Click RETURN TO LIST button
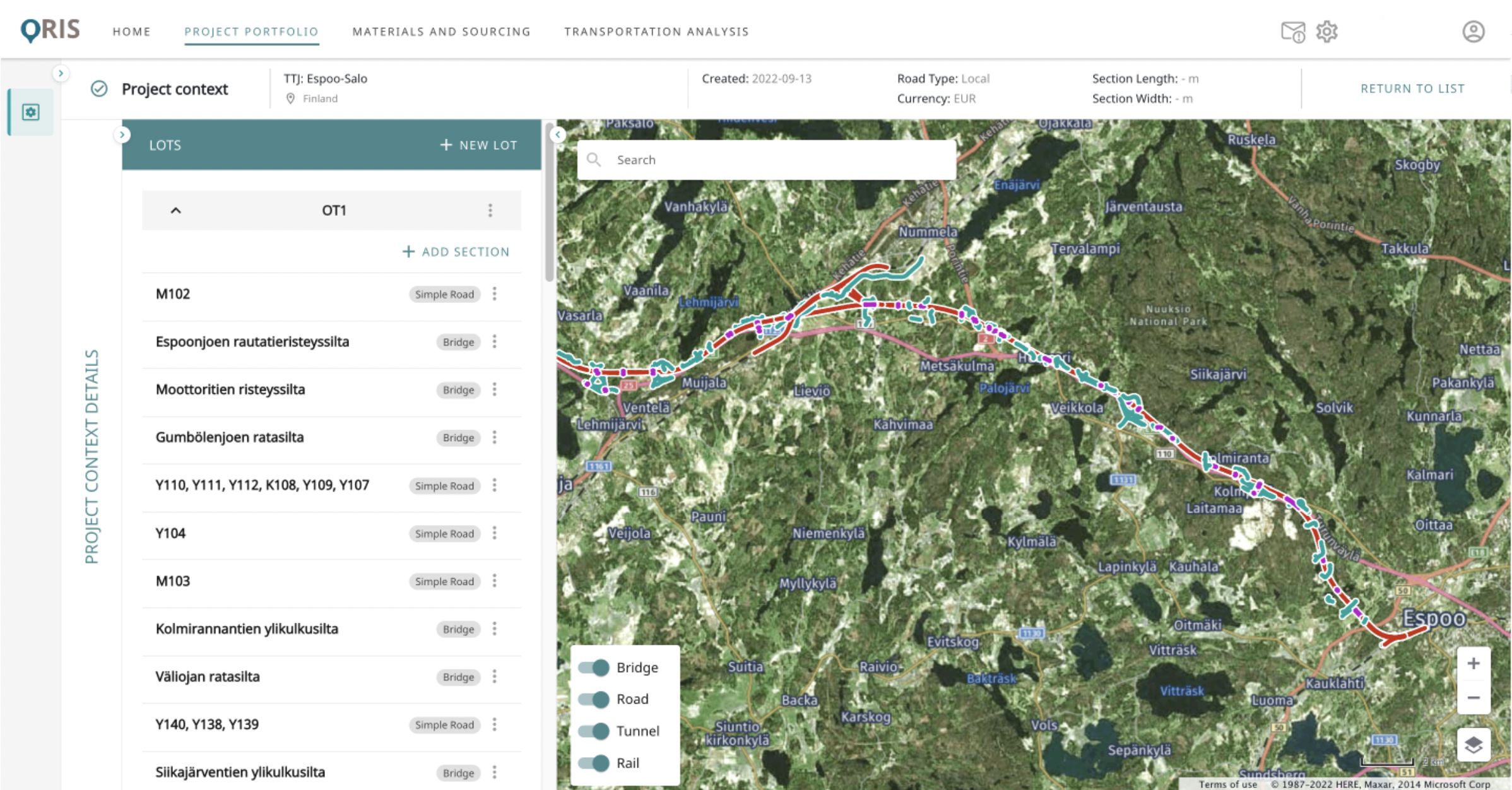 point(1412,88)
